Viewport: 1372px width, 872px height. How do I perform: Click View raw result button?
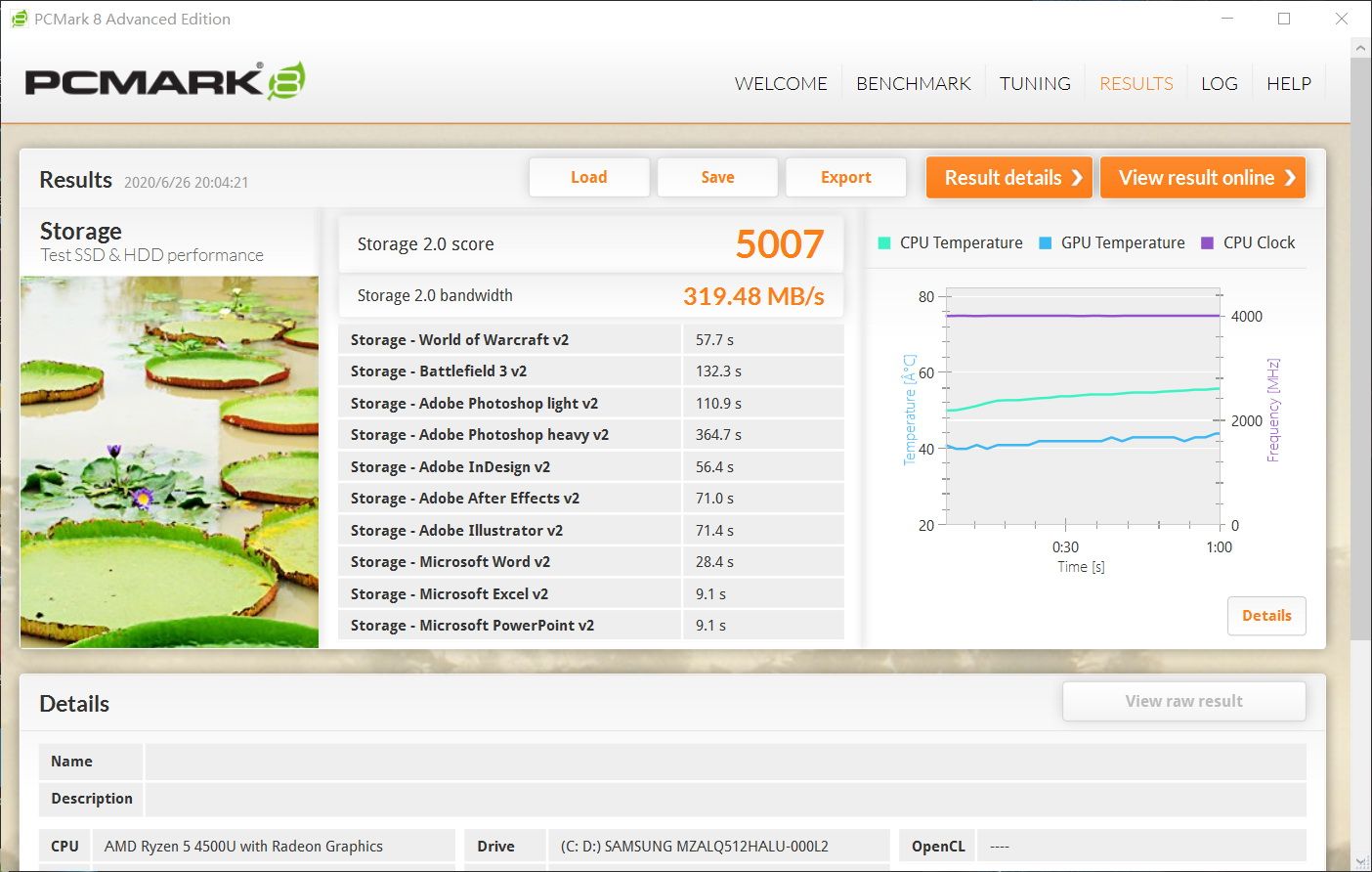[x=1184, y=701]
